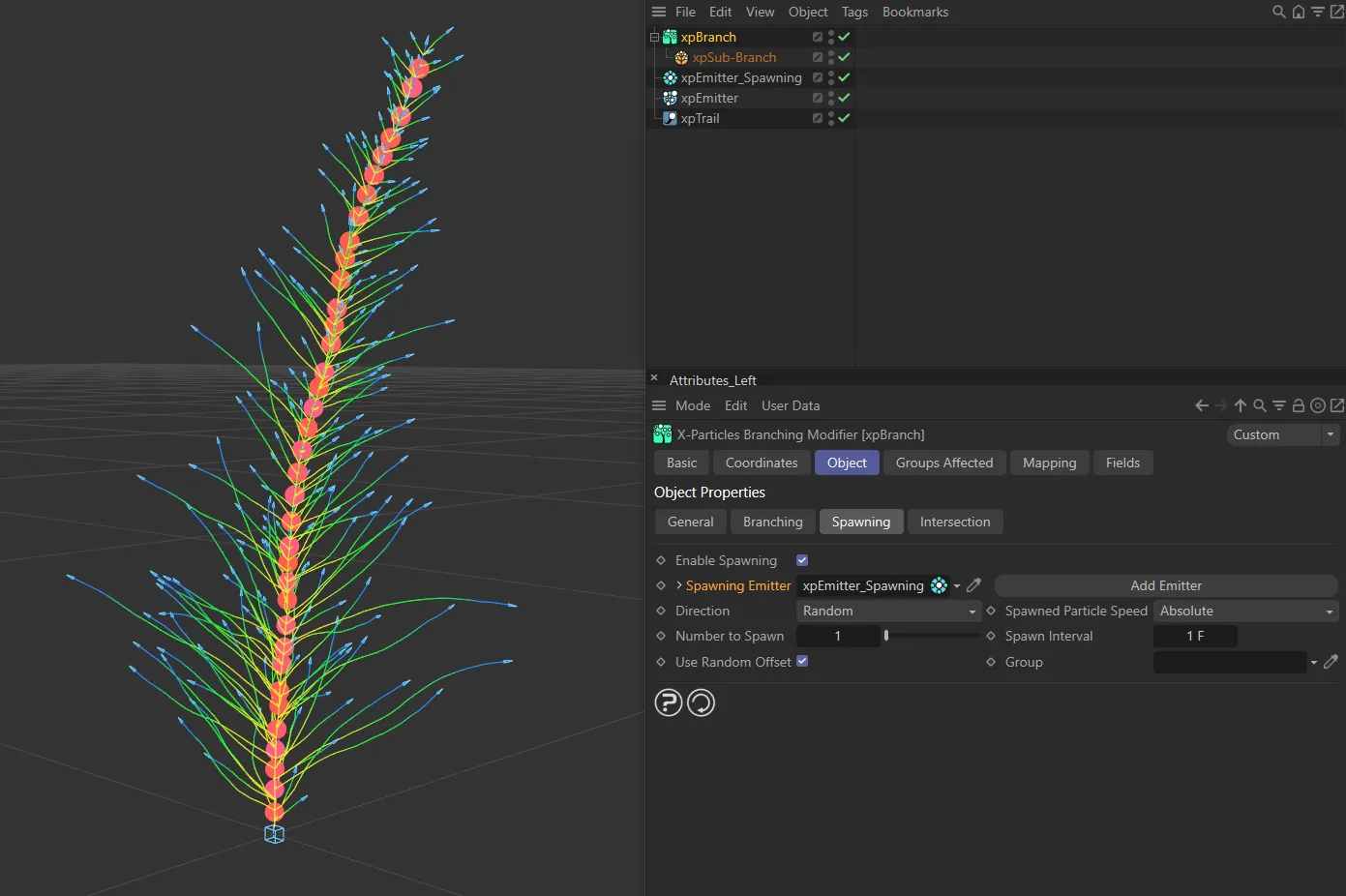Screen dimensions: 1346x896
Task: Click the Add Emitter button
Action: pyautogui.click(x=1165, y=585)
